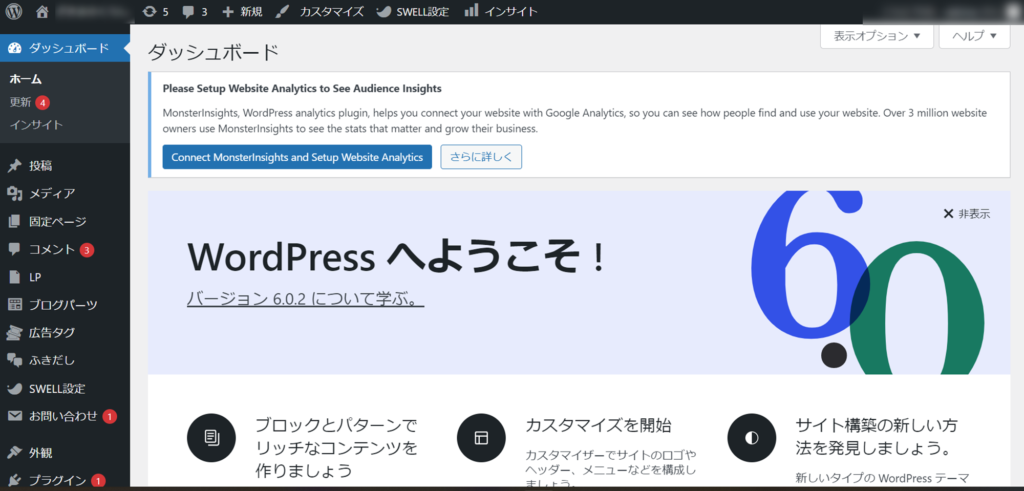Open インサイト in the admin bar

pos(511,12)
